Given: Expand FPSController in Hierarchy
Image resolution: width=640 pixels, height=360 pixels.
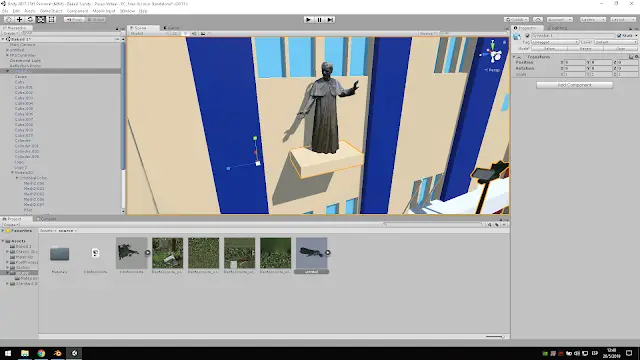Looking at the screenshot, I should pos(7,55).
